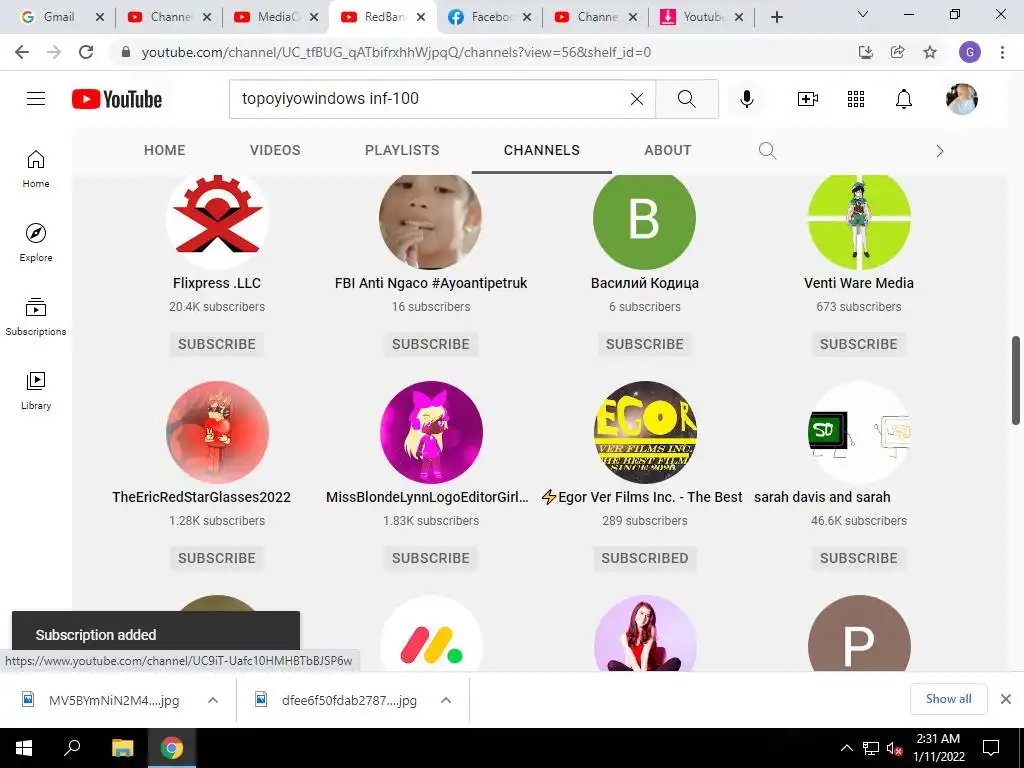Go to Home in the sidebar
This screenshot has height=768, width=1024.
coord(36,169)
